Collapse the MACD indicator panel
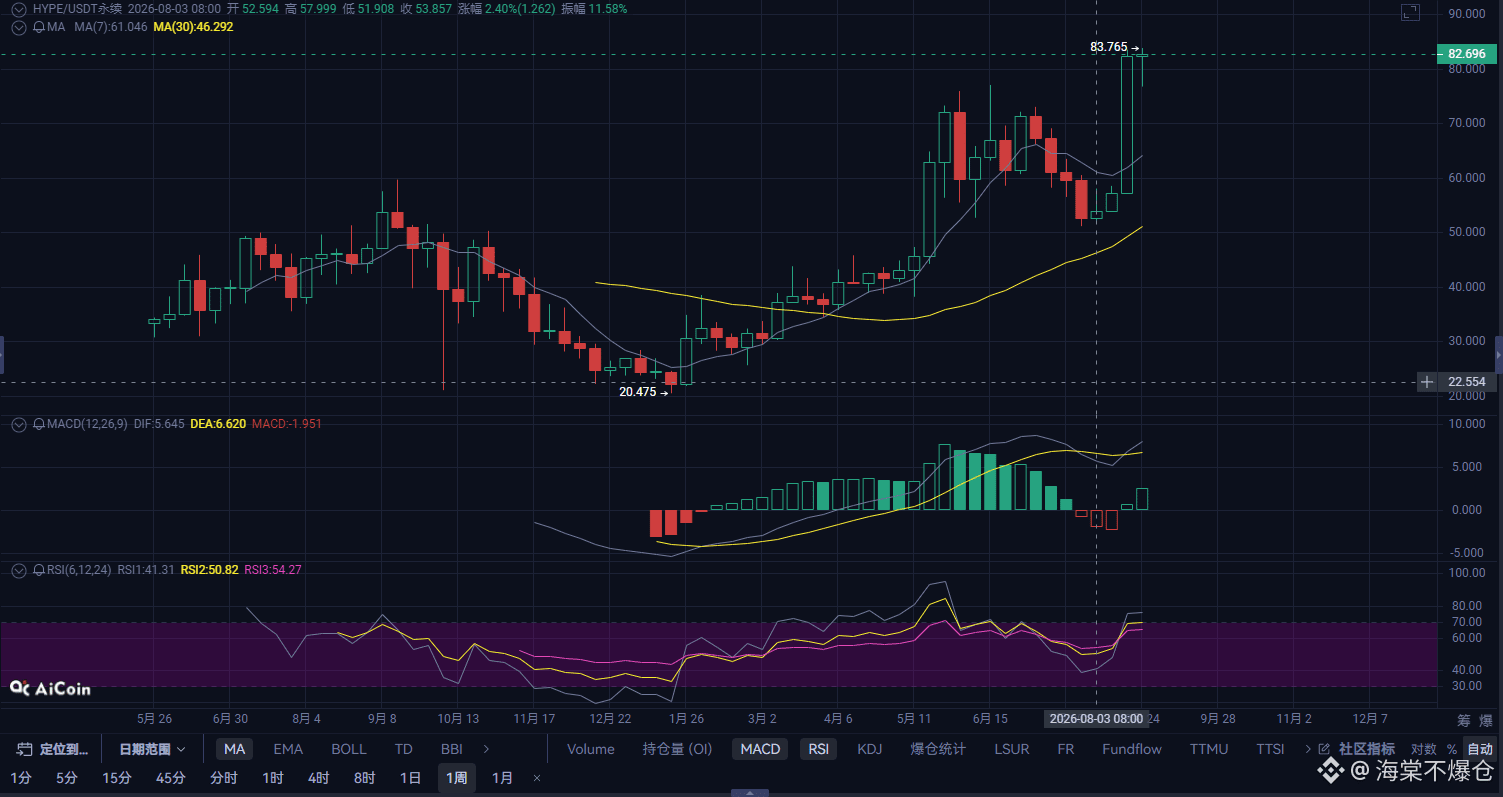 point(18,424)
